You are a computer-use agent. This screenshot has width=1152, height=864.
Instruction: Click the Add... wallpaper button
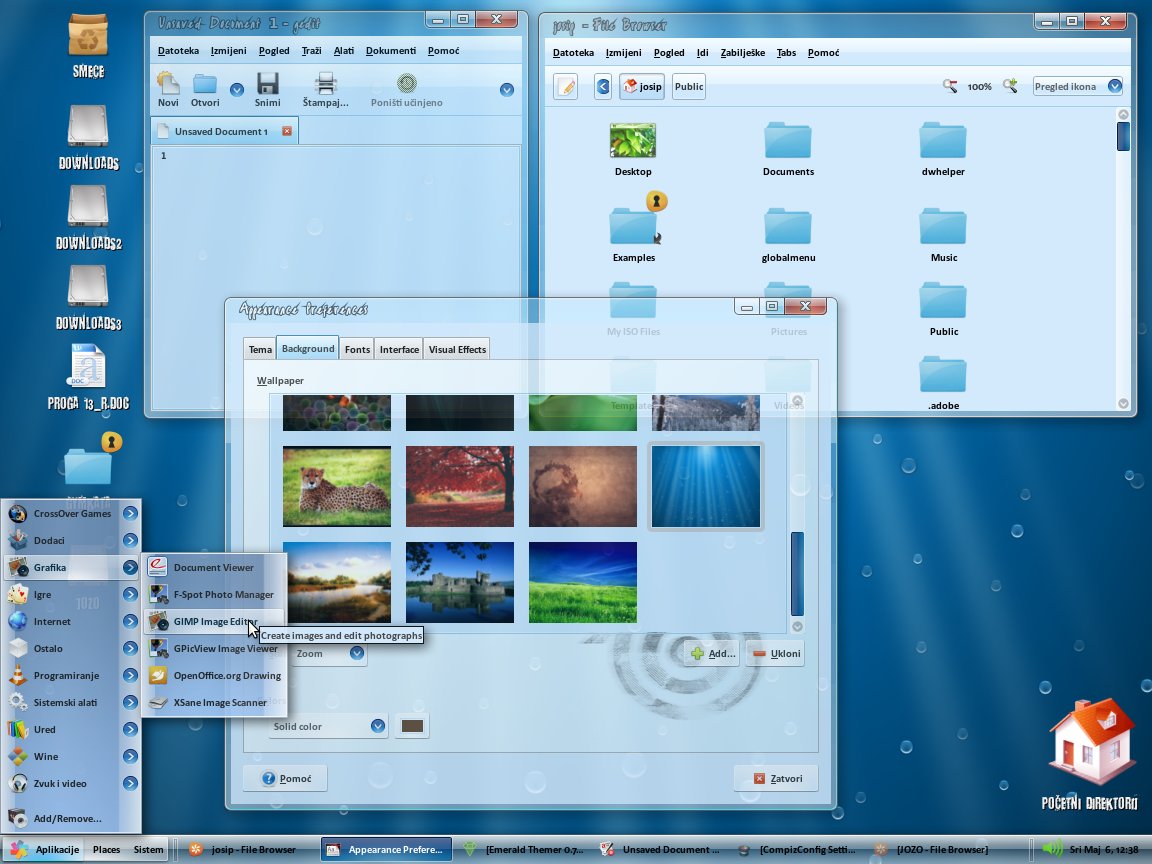pyautogui.click(x=713, y=653)
